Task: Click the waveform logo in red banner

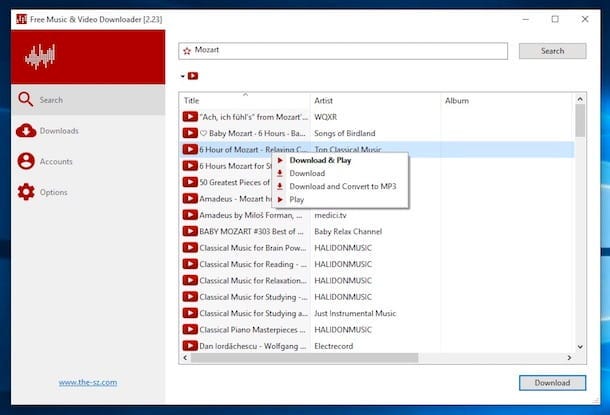Action: 40,57
